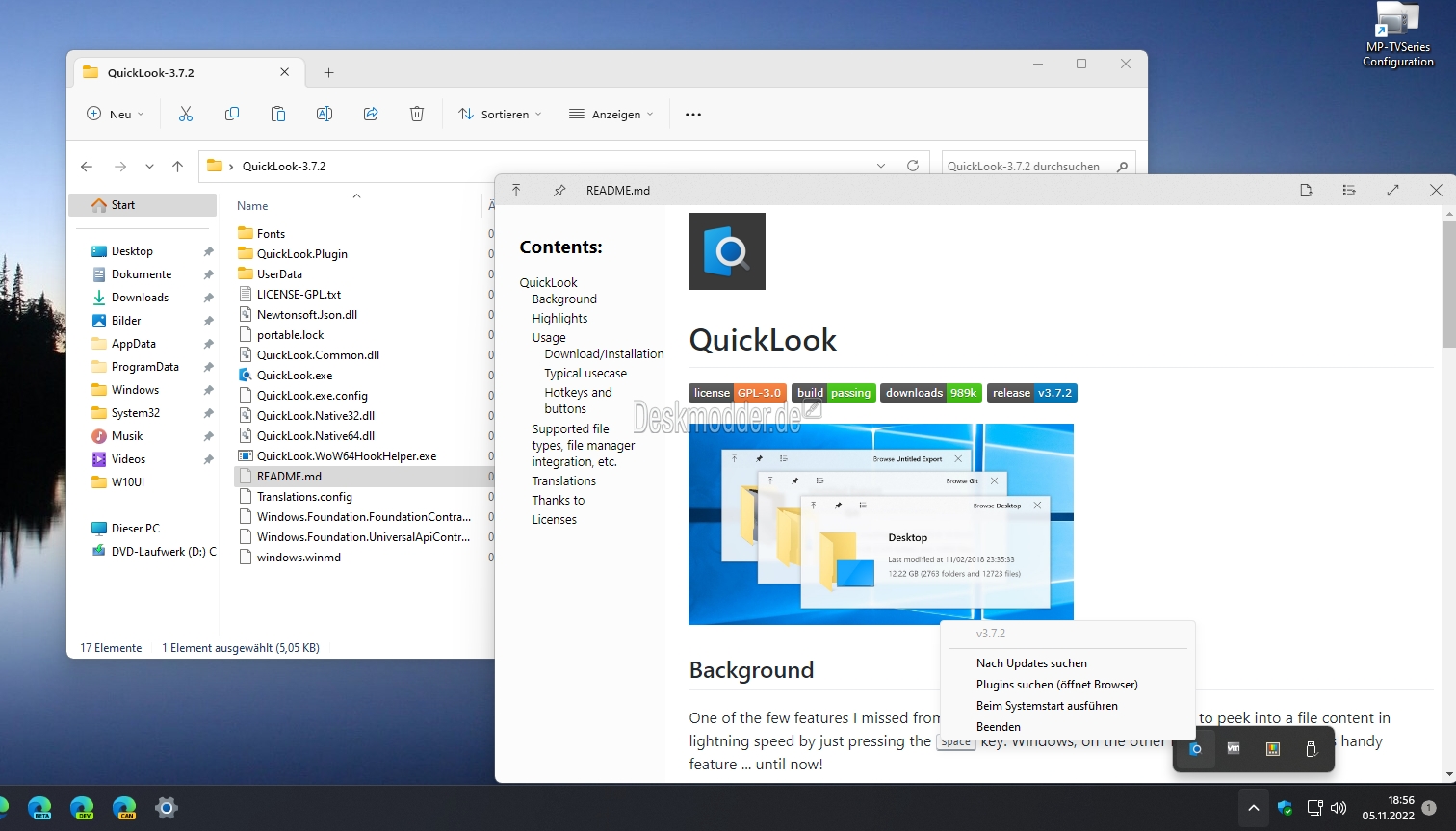Go to Translations contents link
The height and width of the screenshot is (831, 1456).
coord(563,481)
